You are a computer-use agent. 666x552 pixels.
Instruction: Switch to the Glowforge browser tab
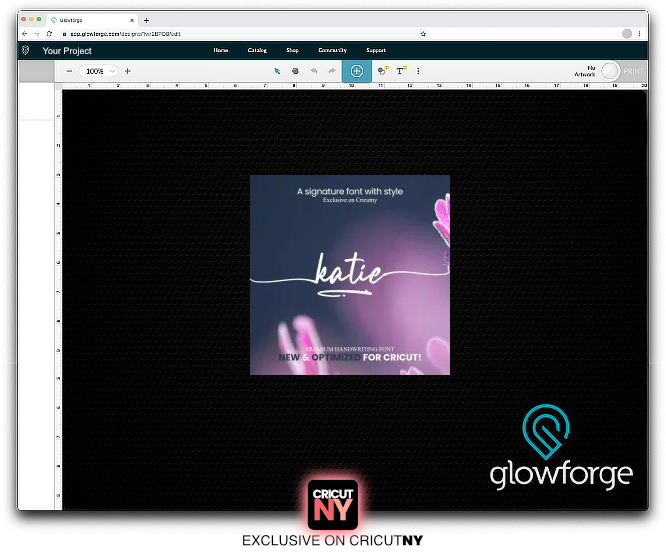[x=92, y=20]
